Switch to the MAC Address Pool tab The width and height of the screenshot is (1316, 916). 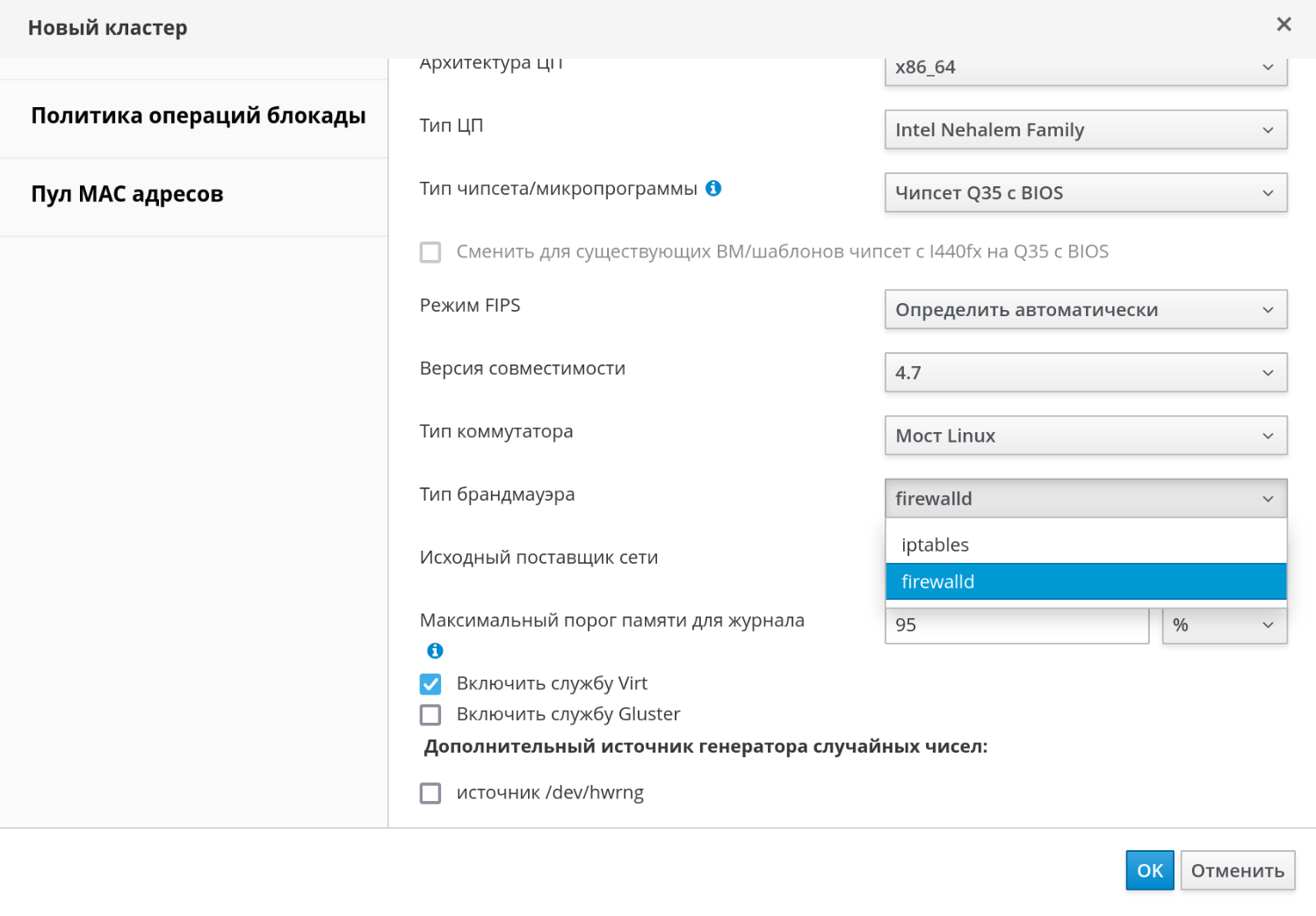coord(127,194)
